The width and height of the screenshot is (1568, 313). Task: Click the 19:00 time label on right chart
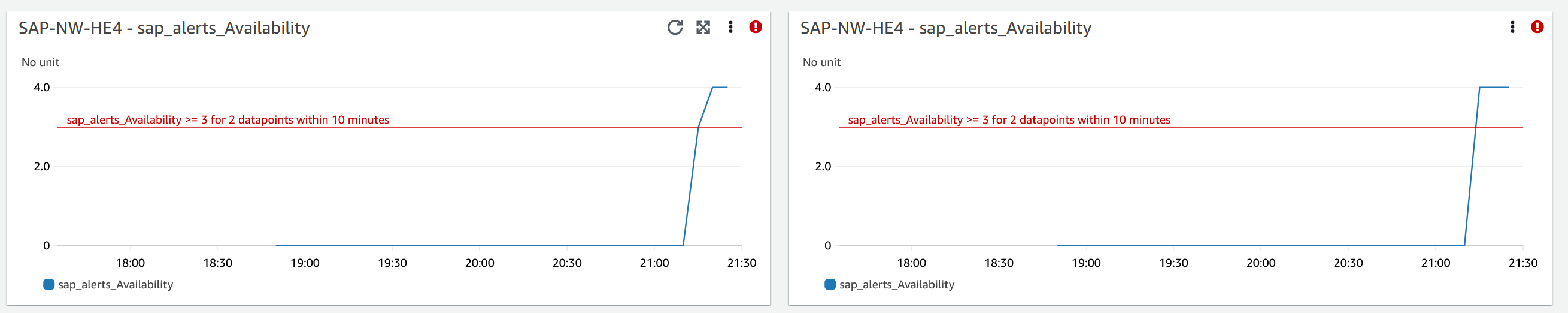click(x=1086, y=263)
